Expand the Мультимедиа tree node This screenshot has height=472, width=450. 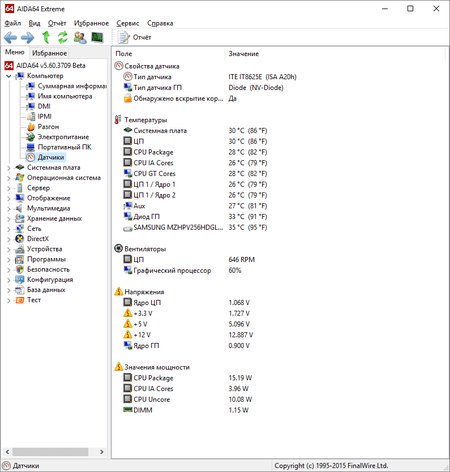9,208
